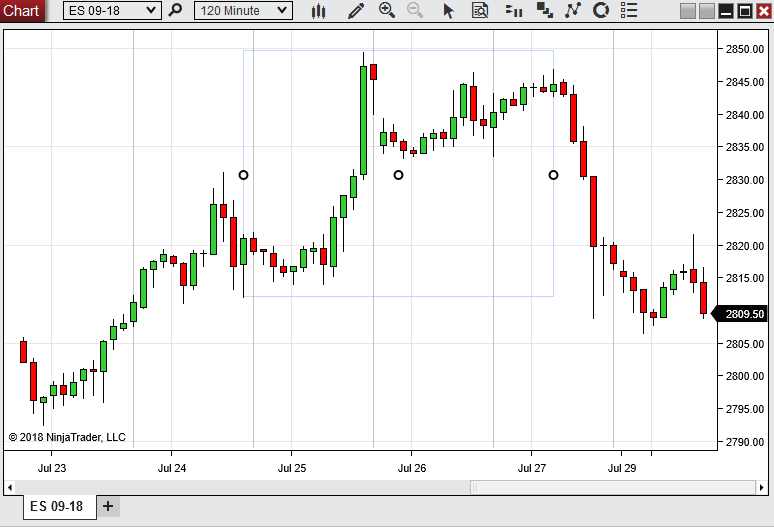Select the cursor pointer tool

pyautogui.click(x=449, y=11)
